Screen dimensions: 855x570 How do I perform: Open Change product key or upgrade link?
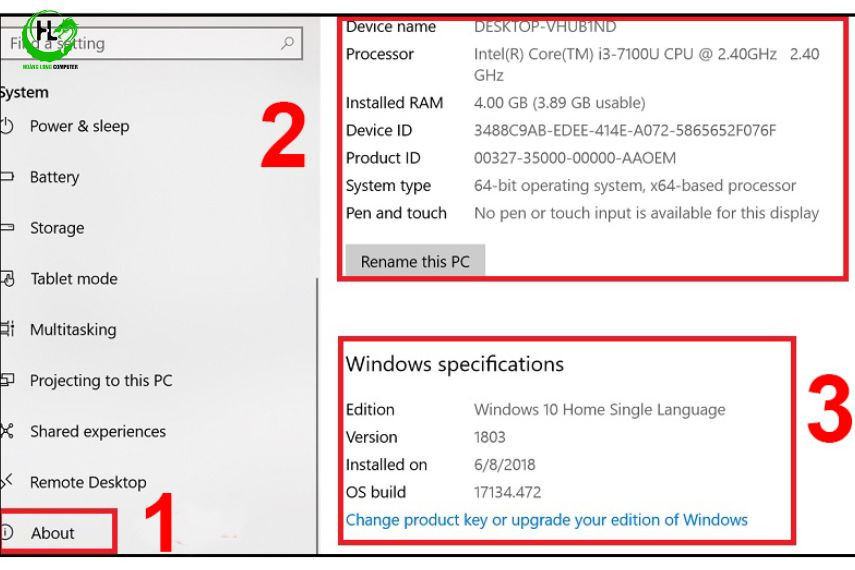tap(547, 520)
